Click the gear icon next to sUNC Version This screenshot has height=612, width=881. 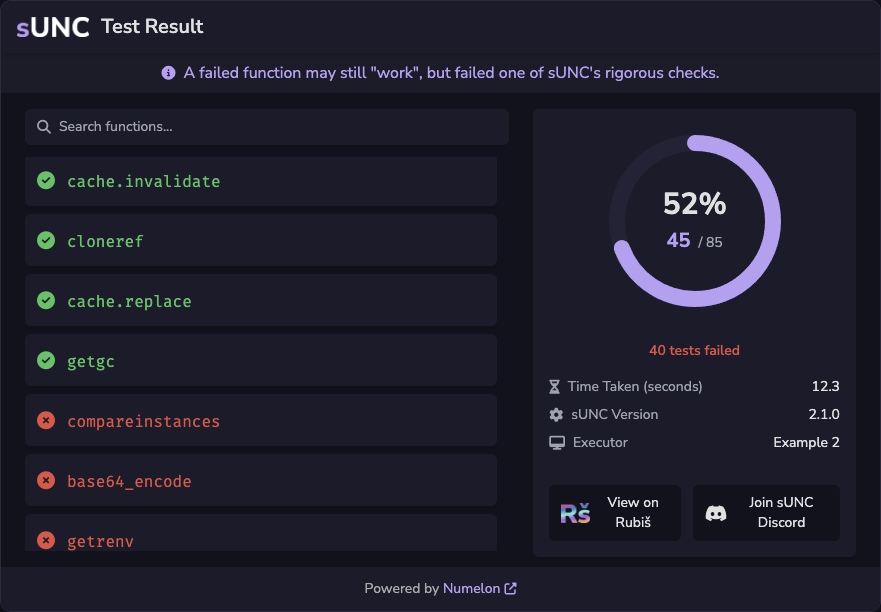click(x=556, y=415)
